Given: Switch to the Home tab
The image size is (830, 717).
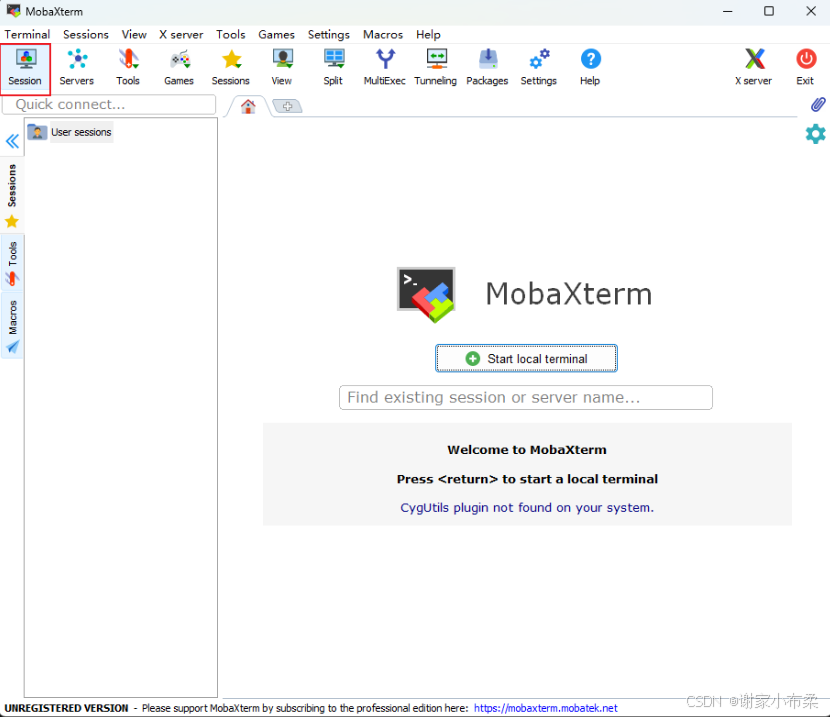Looking at the screenshot, I should click(x=248, y=106).
